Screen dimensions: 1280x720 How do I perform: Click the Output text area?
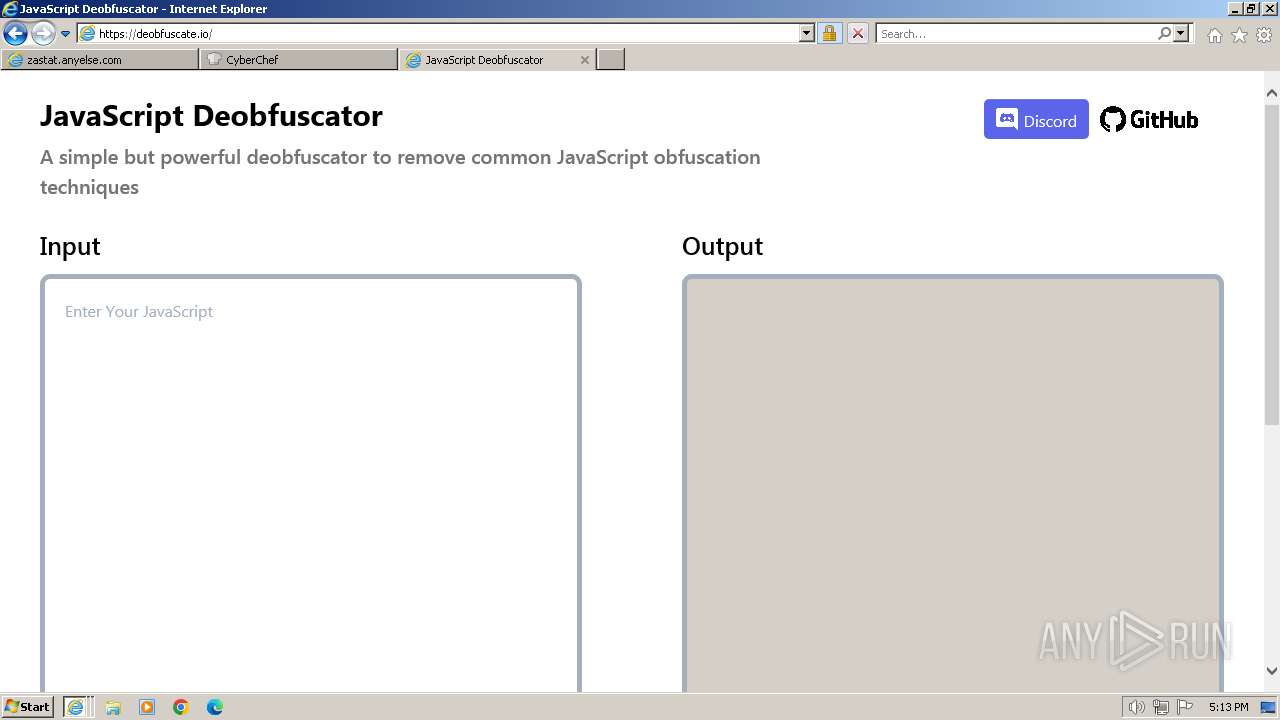(952, 485)
